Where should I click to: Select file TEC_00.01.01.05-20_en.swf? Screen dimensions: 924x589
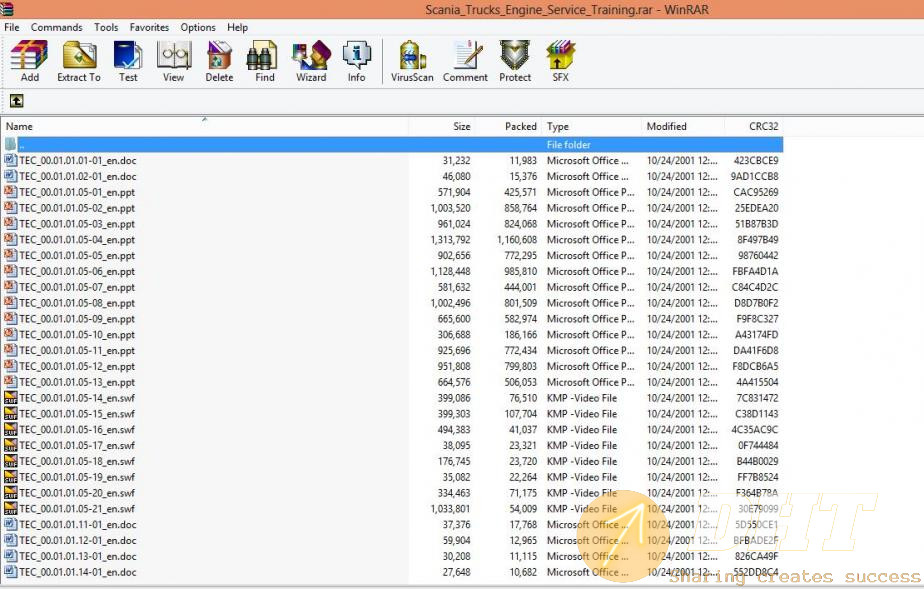[392, 493]
